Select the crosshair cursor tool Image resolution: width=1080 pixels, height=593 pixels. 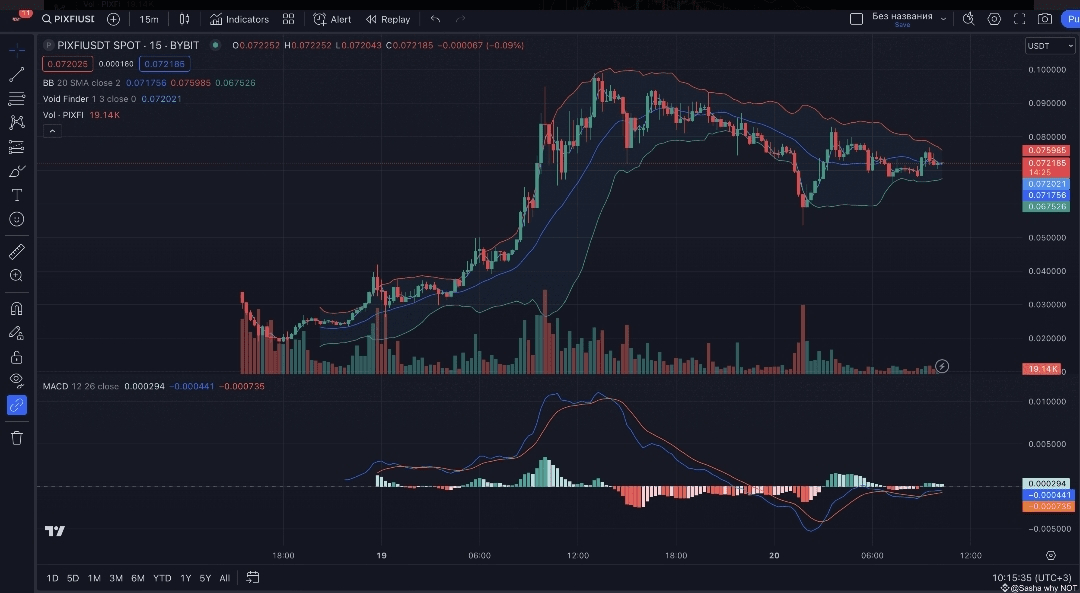17,50
